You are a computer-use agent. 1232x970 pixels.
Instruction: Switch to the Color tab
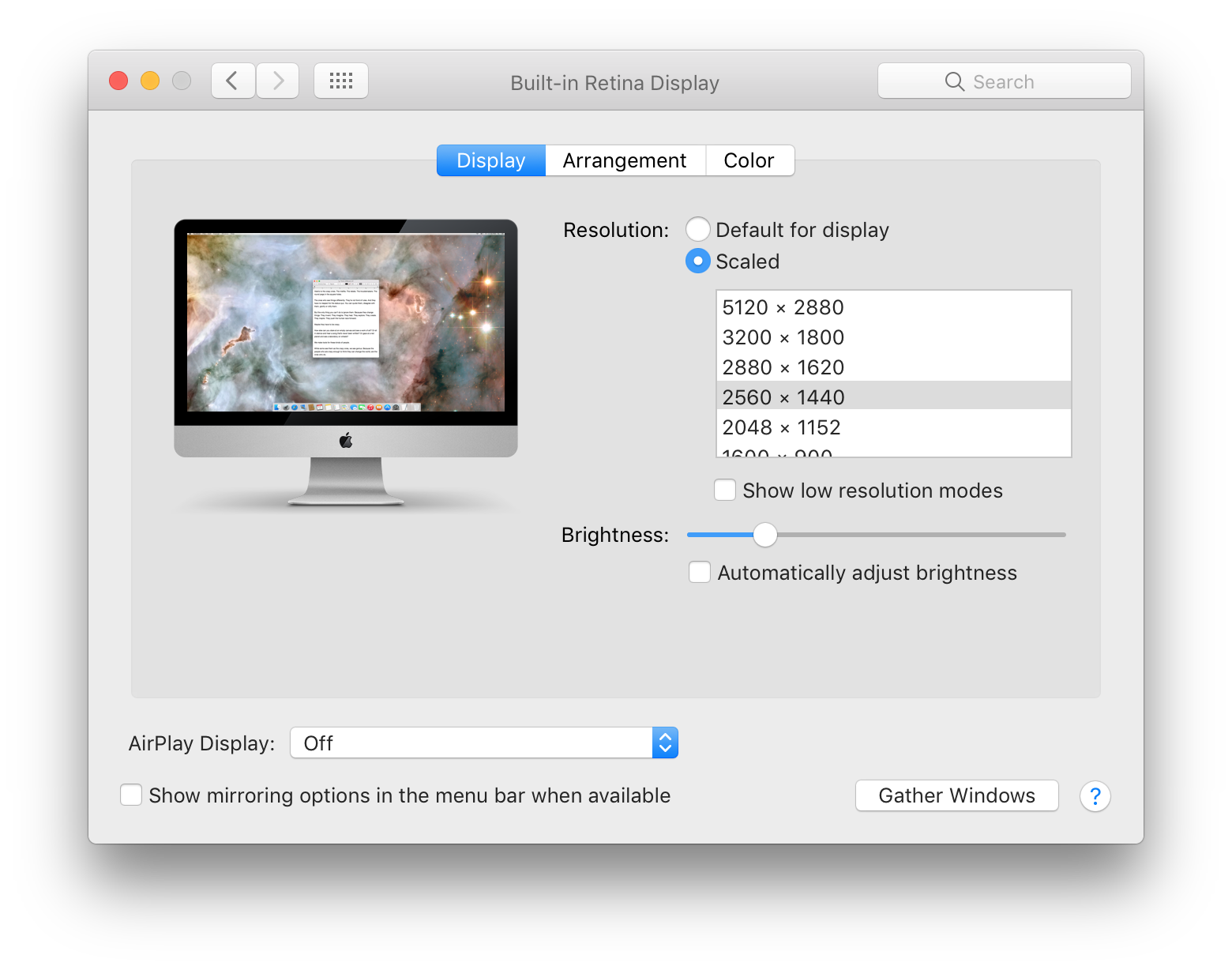[x=749, y=160]
